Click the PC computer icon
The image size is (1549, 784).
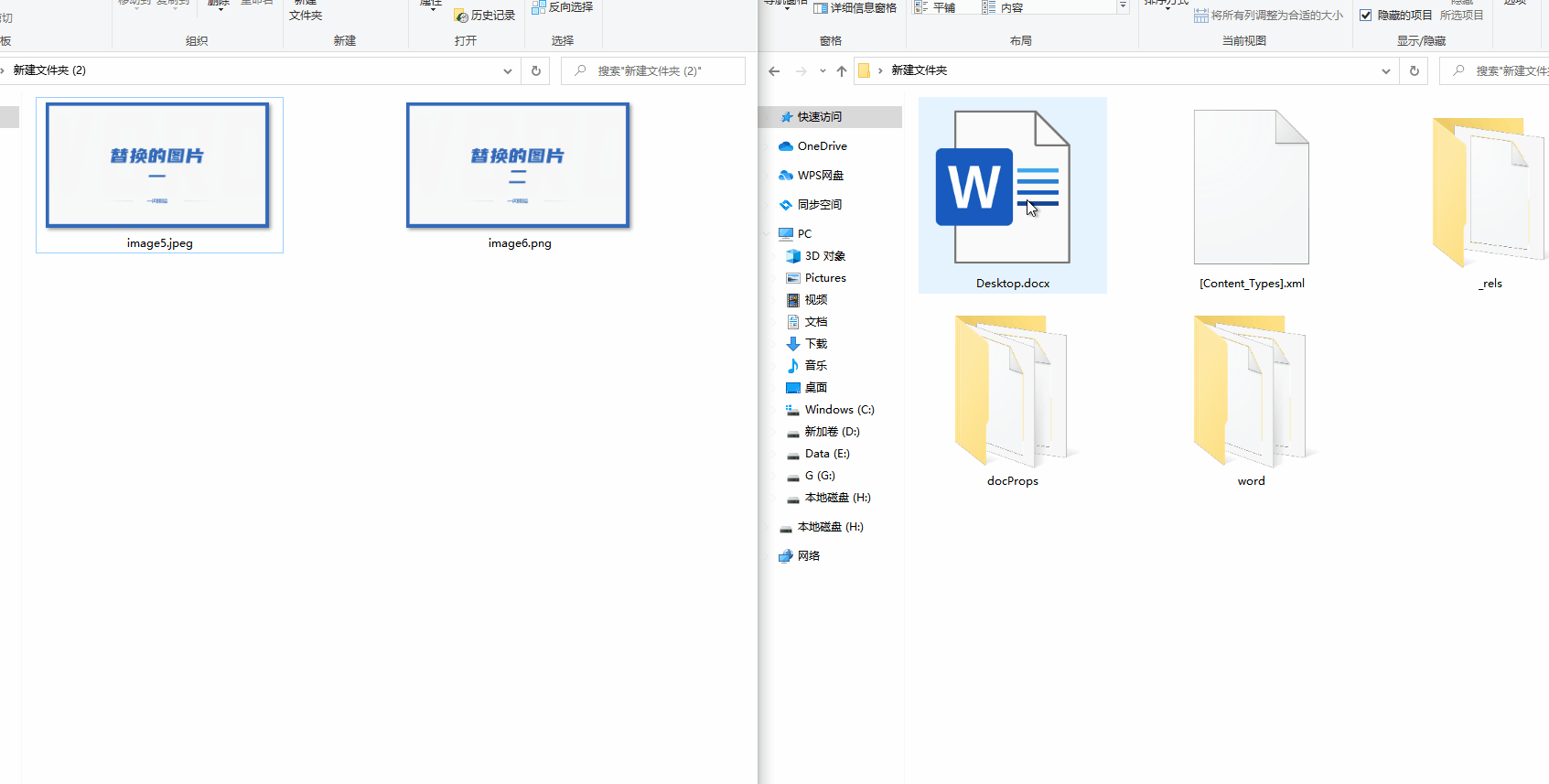785,234
